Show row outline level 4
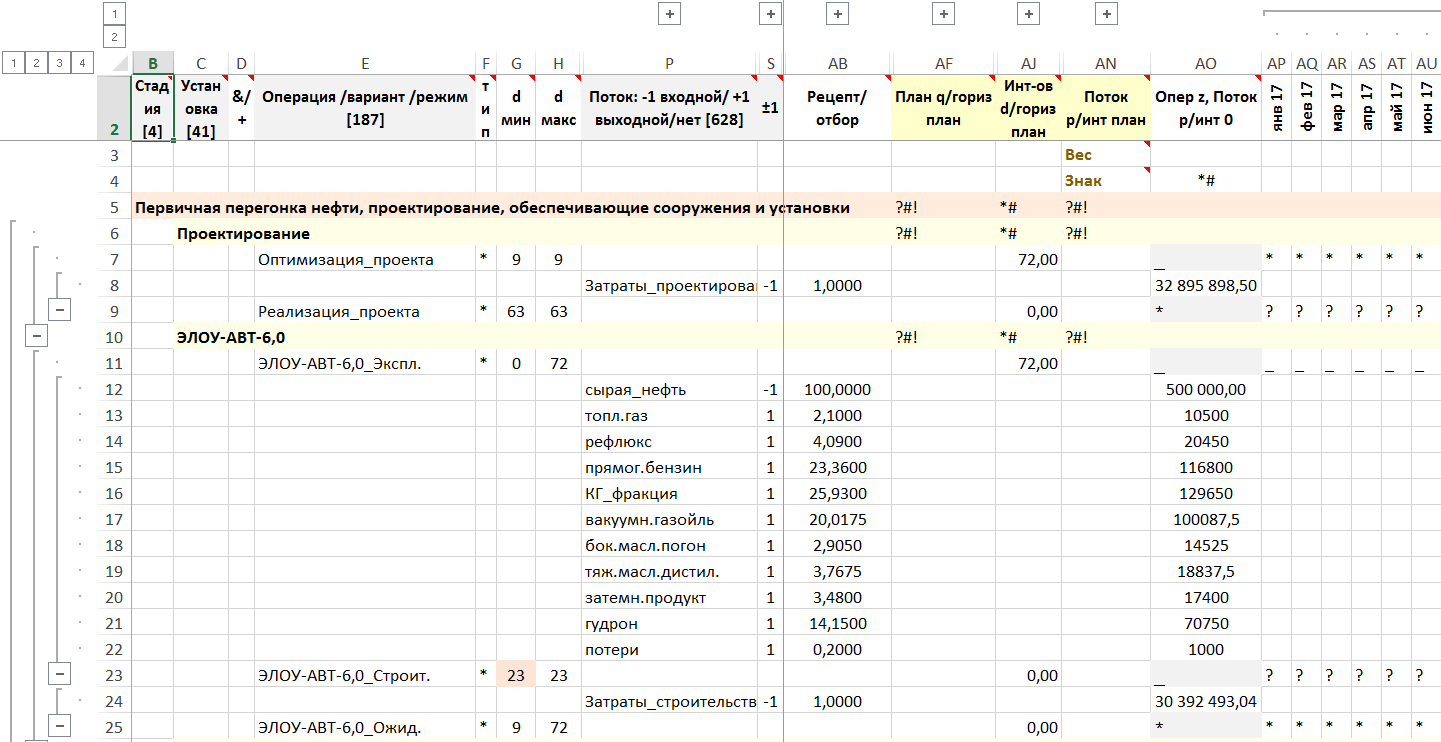The image size is (1441, 742). click(83, 64)
